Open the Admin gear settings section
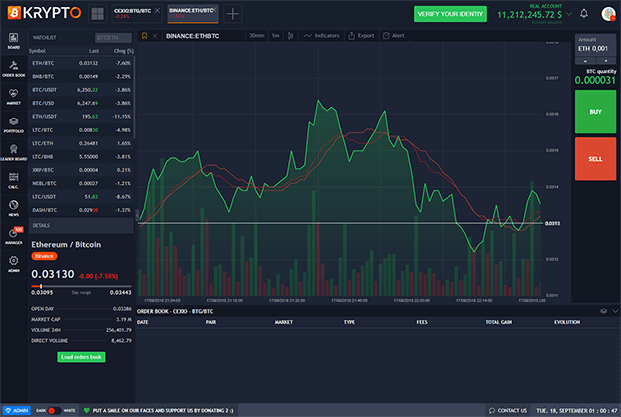Viewport: 621px width, 417px height. point(13,264)
